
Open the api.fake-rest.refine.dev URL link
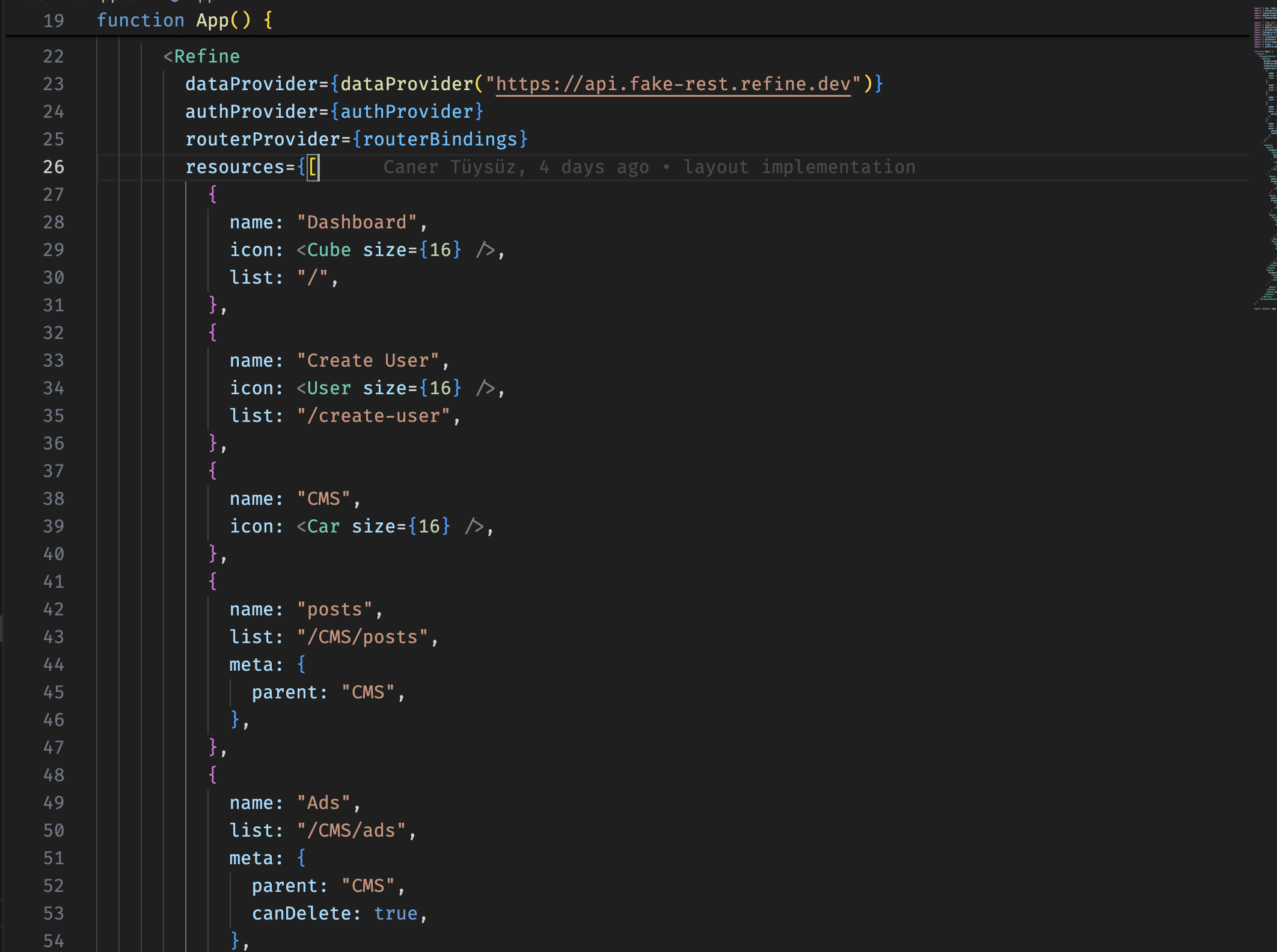673,84
